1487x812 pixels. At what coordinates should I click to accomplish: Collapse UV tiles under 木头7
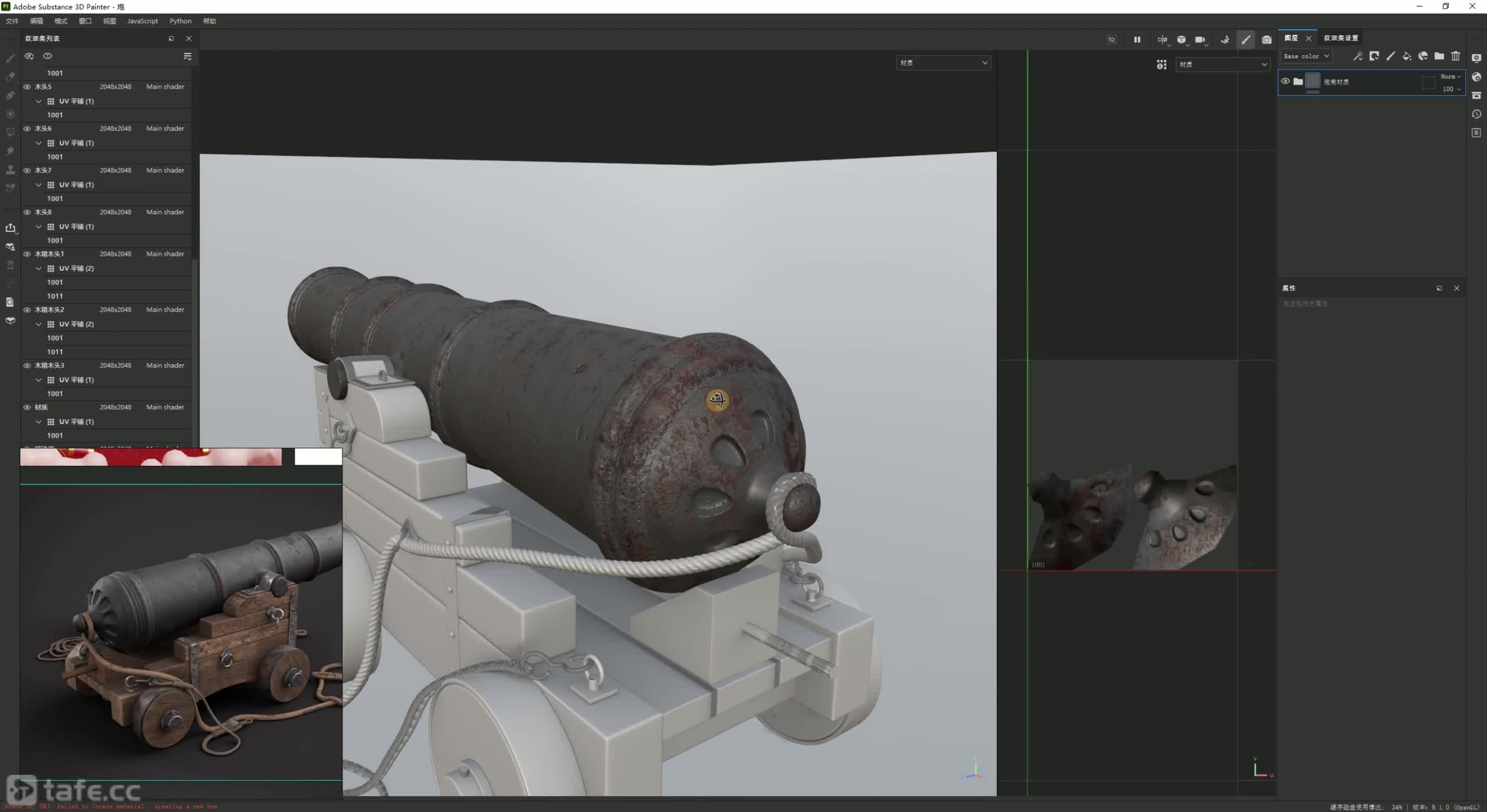(x=38, y=185)
